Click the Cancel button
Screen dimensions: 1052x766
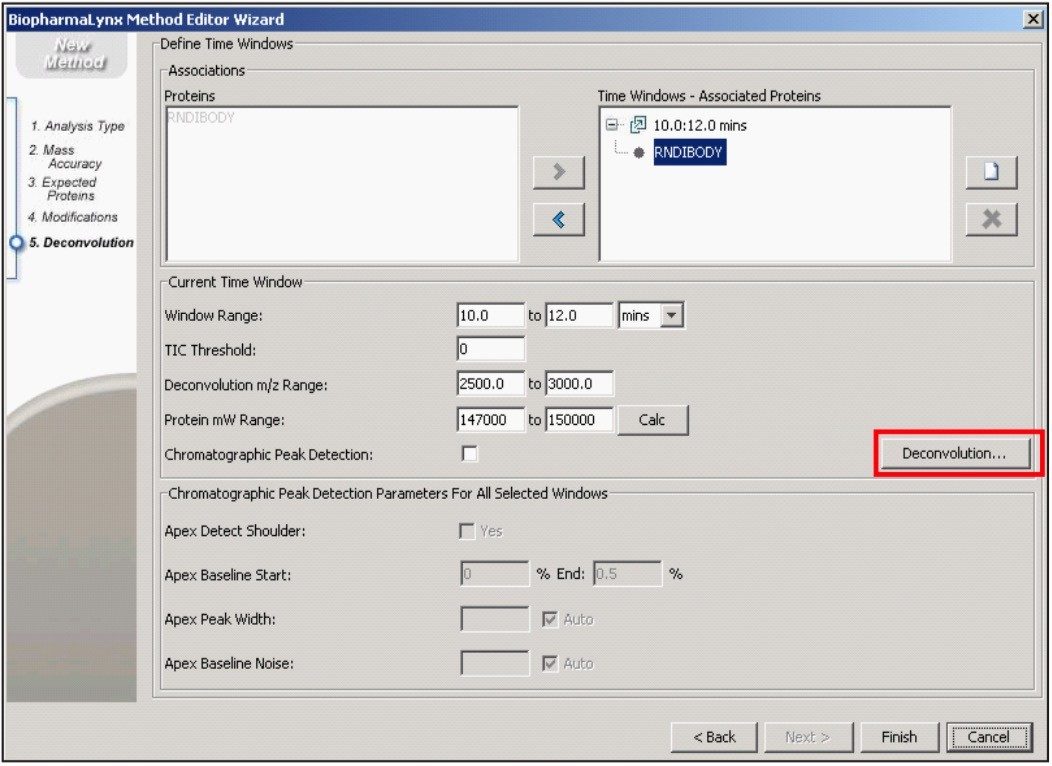989,737
